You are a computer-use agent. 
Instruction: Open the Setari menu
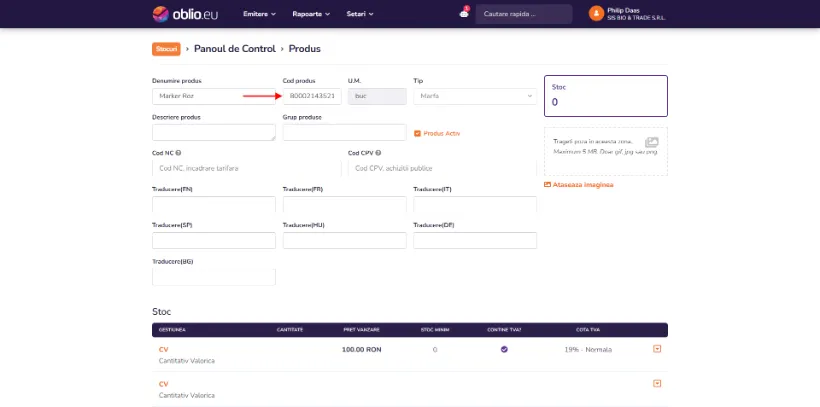[x=360, y=14]
